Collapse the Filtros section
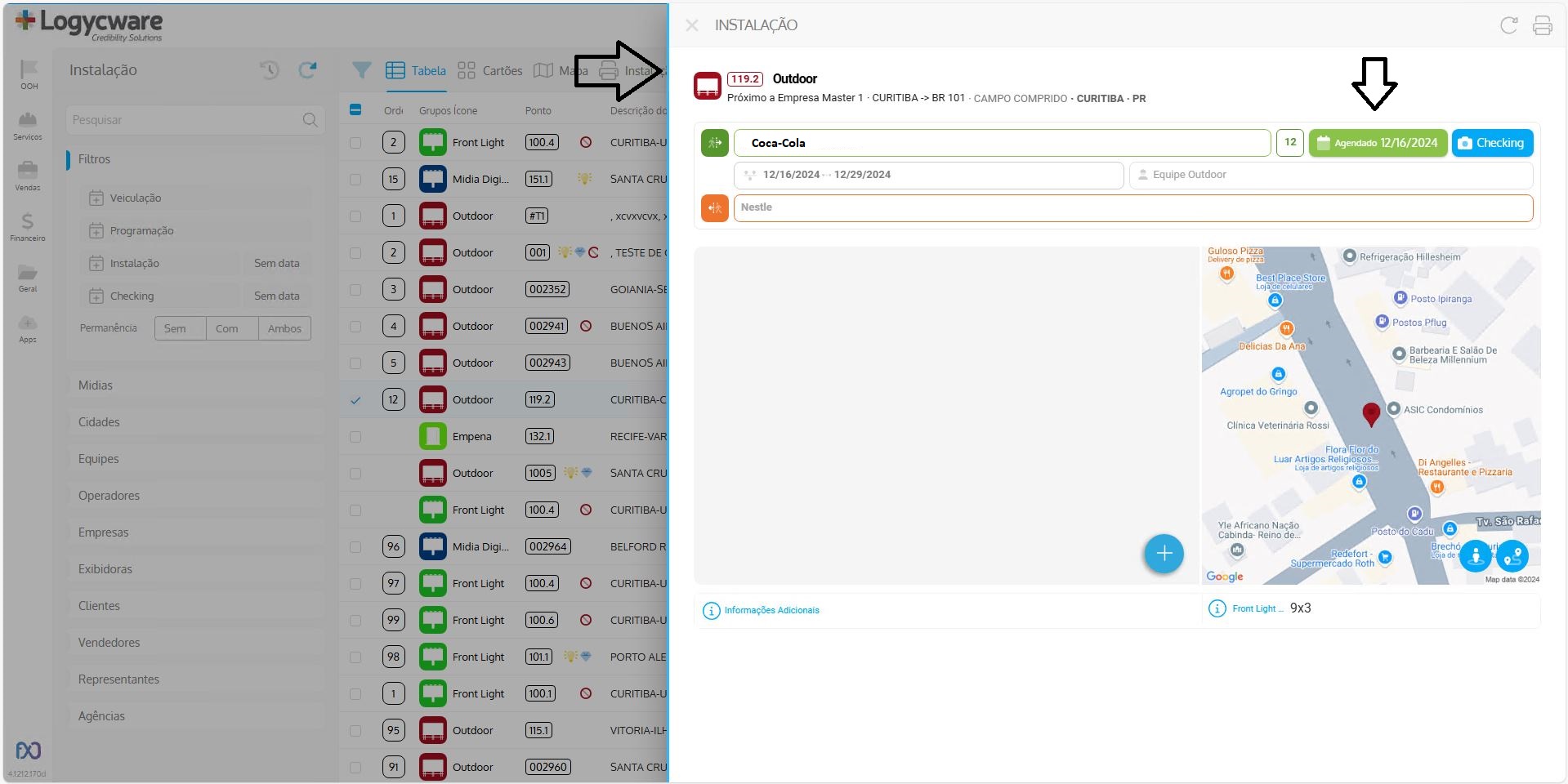This screenshot has width=1568, height=784. tap(196, 159)
